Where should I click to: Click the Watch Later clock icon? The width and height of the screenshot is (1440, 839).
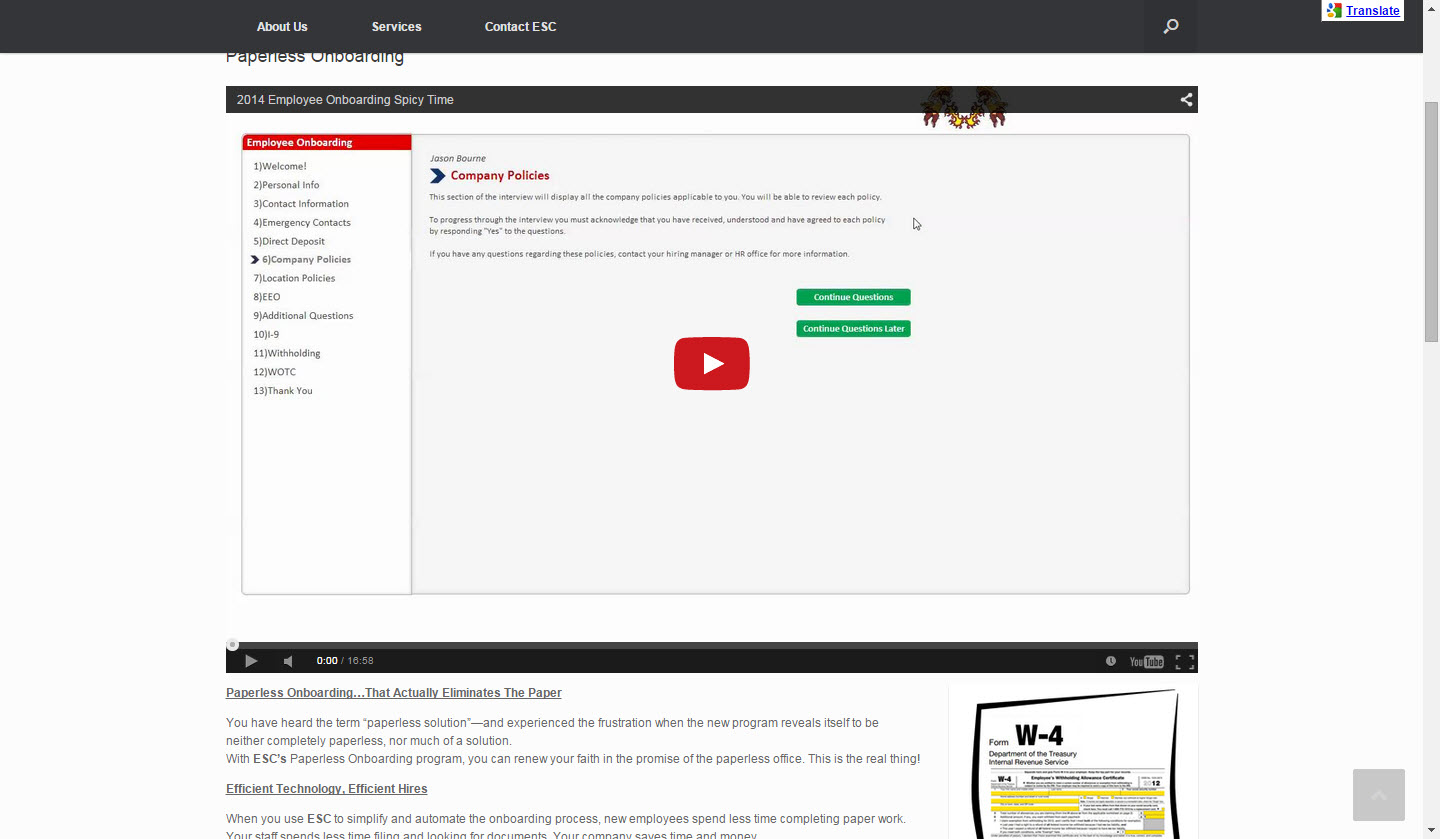(1111, 661)
